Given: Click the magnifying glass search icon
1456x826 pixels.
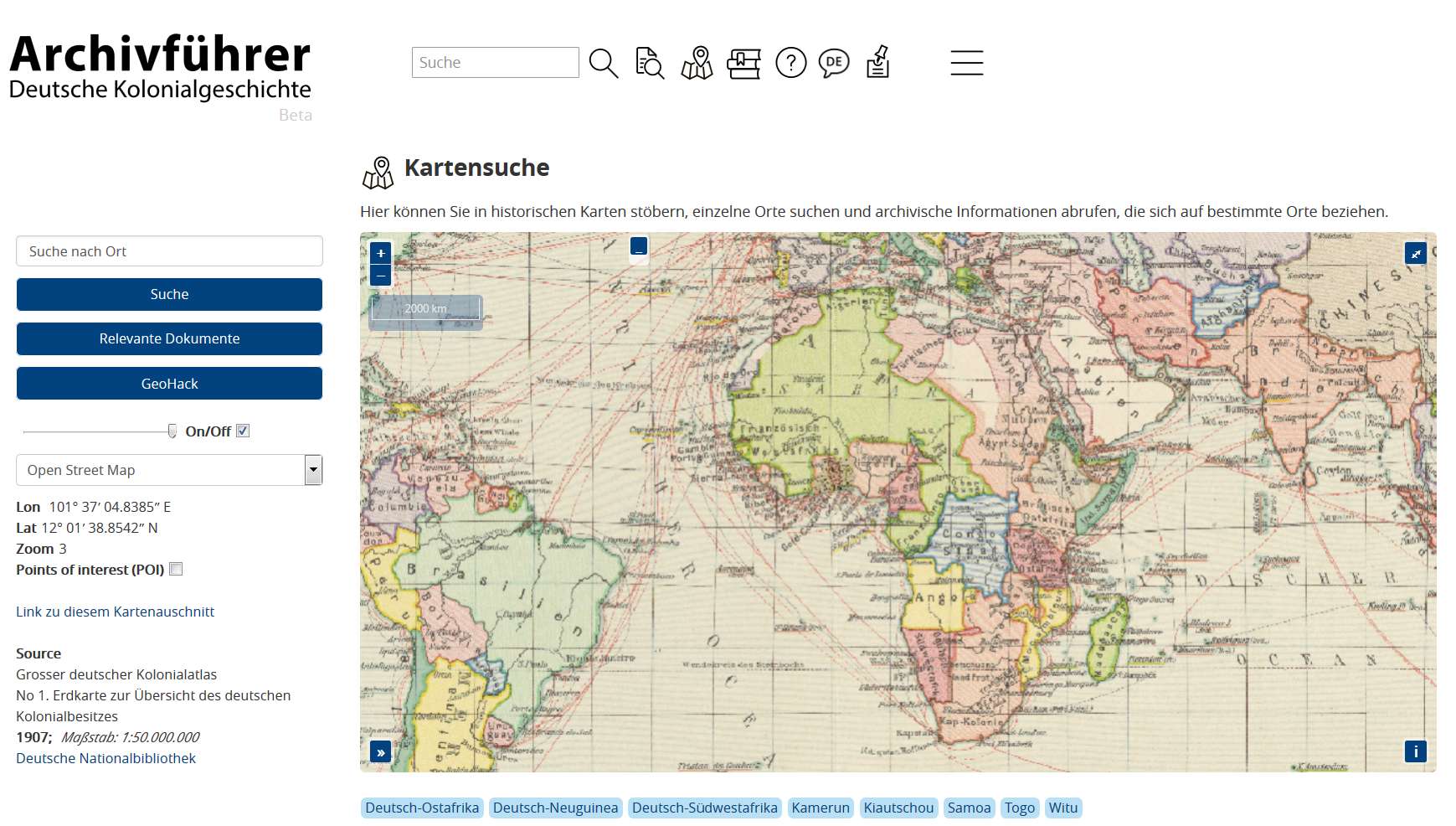Looking at the screenshot, I should pyautogui.click(x=603, y=63).
